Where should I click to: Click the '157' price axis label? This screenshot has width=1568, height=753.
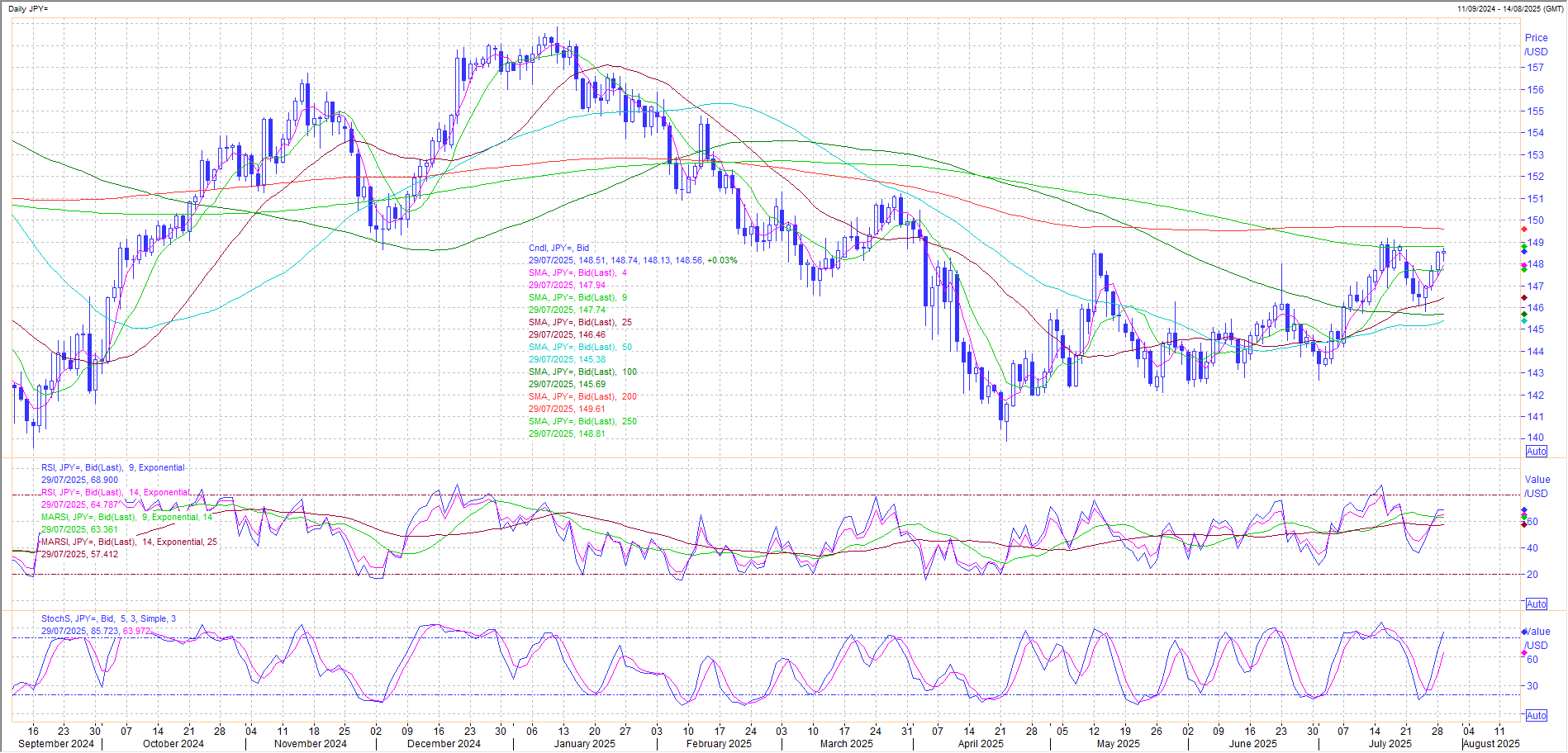coord(1535,68)
